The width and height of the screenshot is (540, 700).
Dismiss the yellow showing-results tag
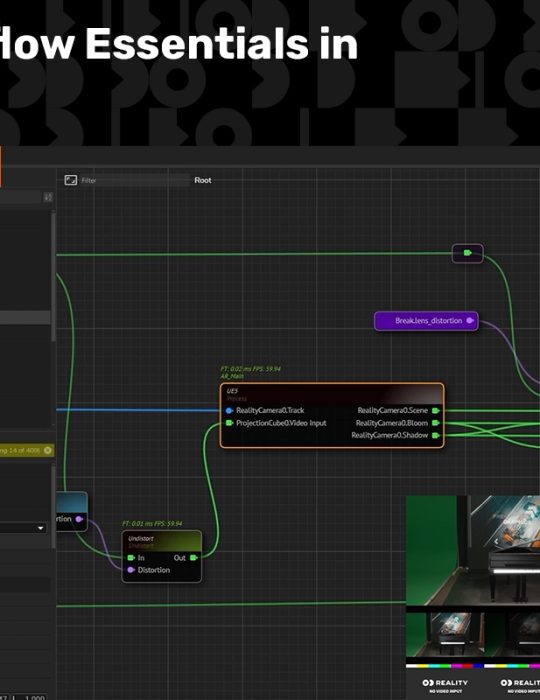click(47, 450)
